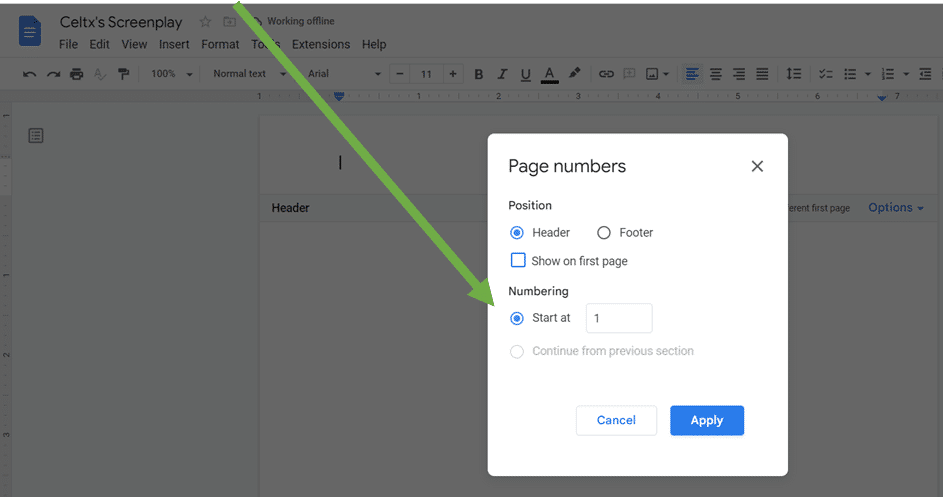Viewport: 943px width, 497px height.
Task: Click the Google Docs home icon
Action: [29, 31]
